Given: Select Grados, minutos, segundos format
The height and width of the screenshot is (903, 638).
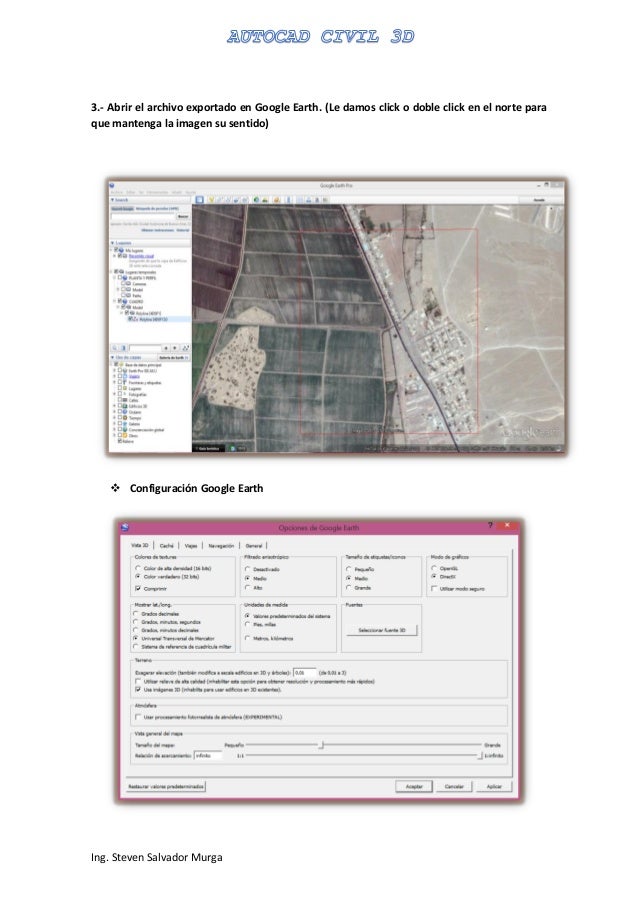Looking at the screenshot, I should pyautogui.click(x=136, y=621).
